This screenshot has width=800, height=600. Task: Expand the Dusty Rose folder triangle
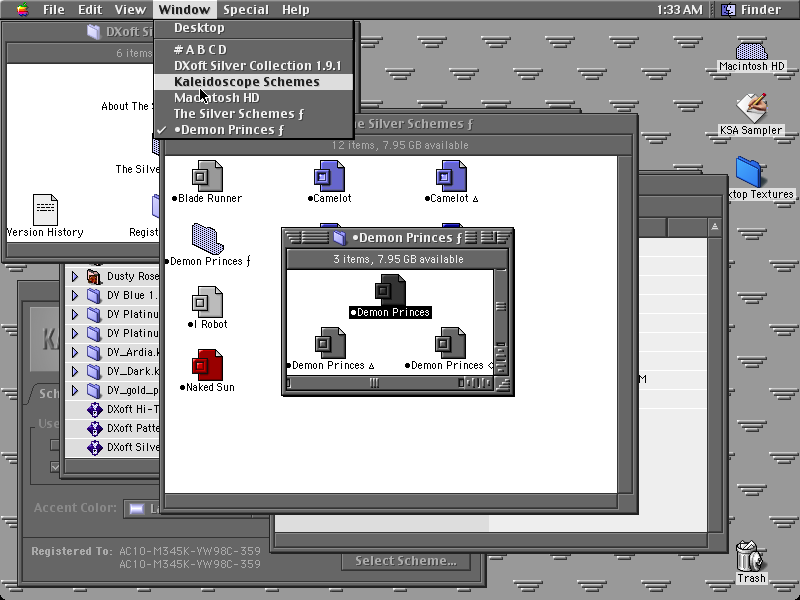point(74,277)
